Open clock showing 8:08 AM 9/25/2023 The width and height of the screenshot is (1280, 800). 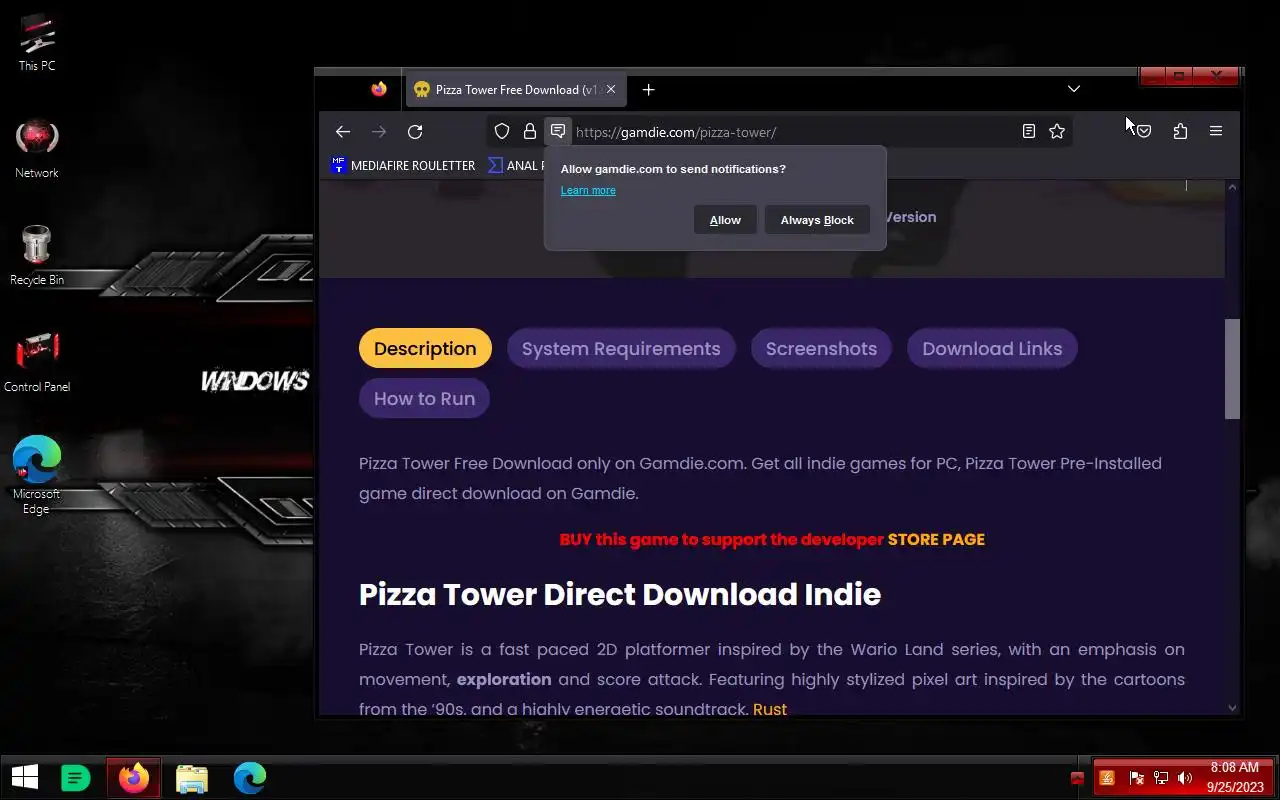(1235, 777)
